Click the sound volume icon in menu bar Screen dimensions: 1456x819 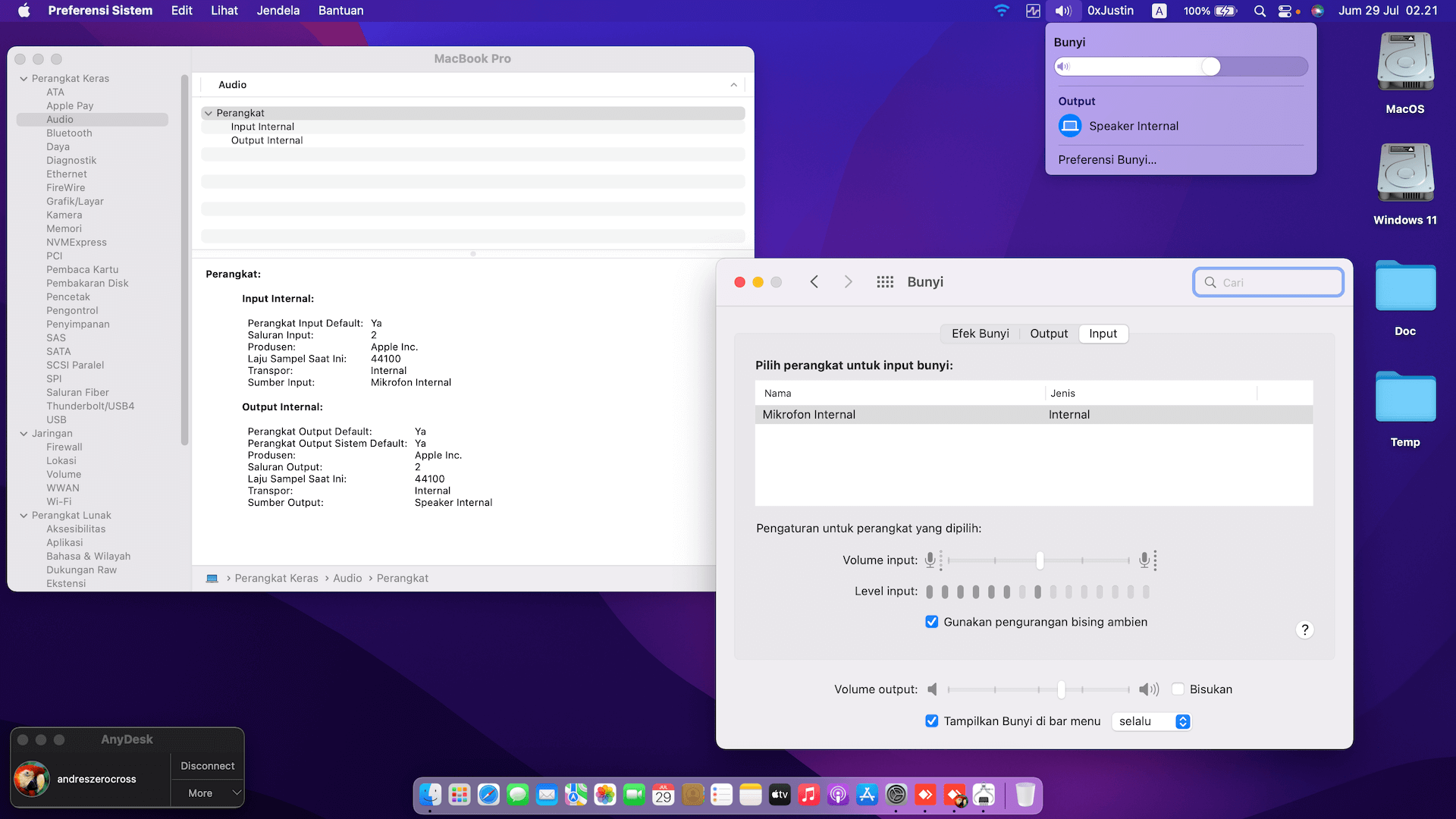1063,11
